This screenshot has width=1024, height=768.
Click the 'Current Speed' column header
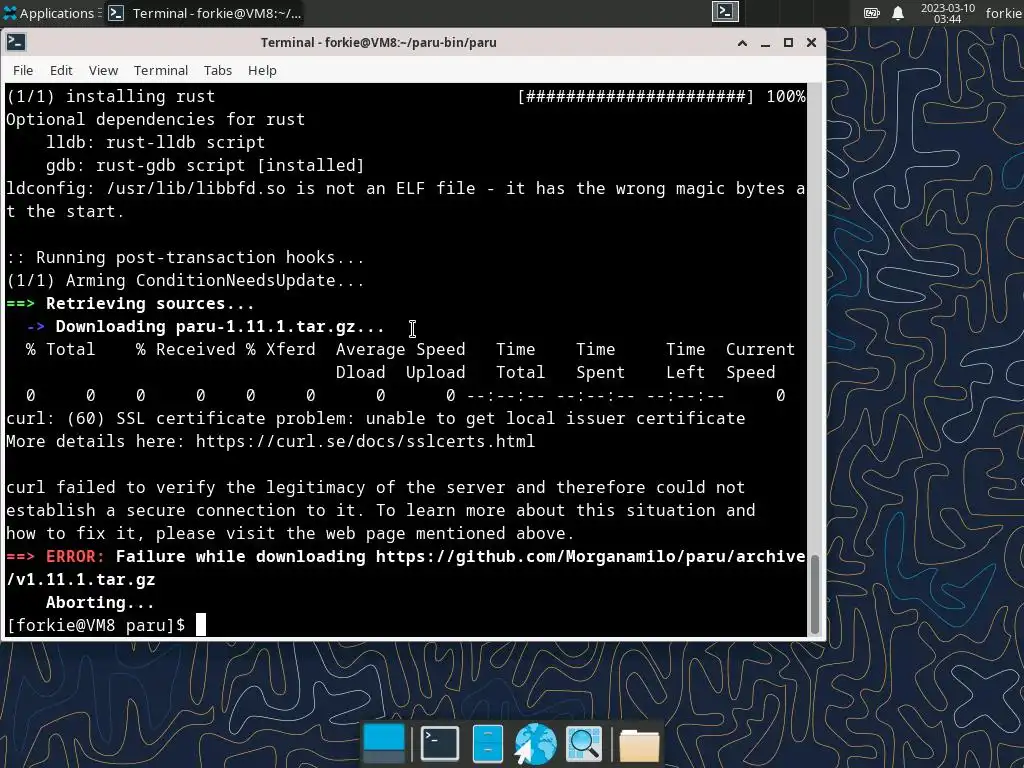pos(760,360)
